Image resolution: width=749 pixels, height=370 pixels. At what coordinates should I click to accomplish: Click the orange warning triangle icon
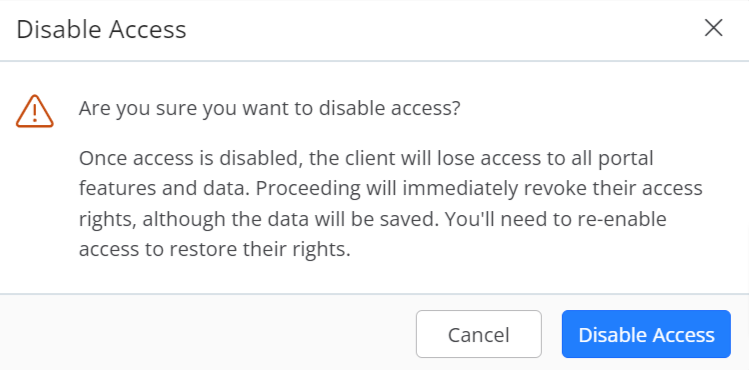click(34, 111)
